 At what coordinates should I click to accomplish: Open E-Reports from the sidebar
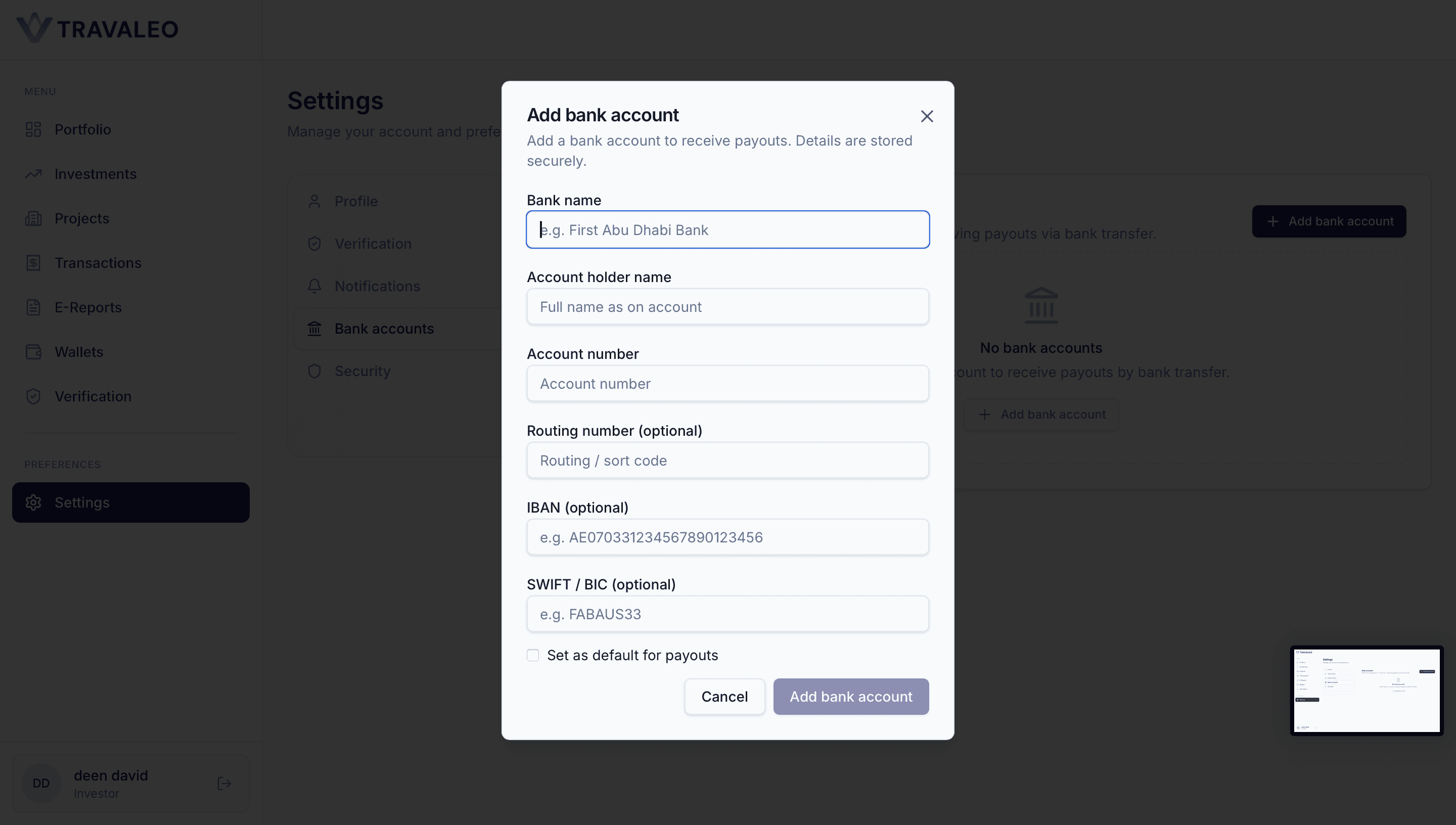tap(130, 307)
